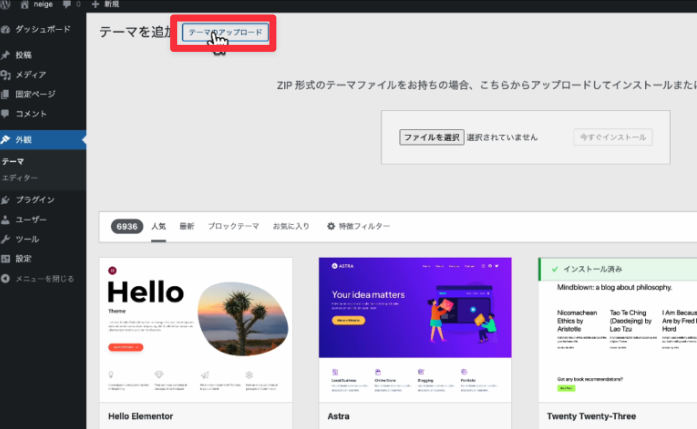The image size is (697, 429).
Task: Click the comment bubble icon beside コメント
Action: (x=7, y=113)
